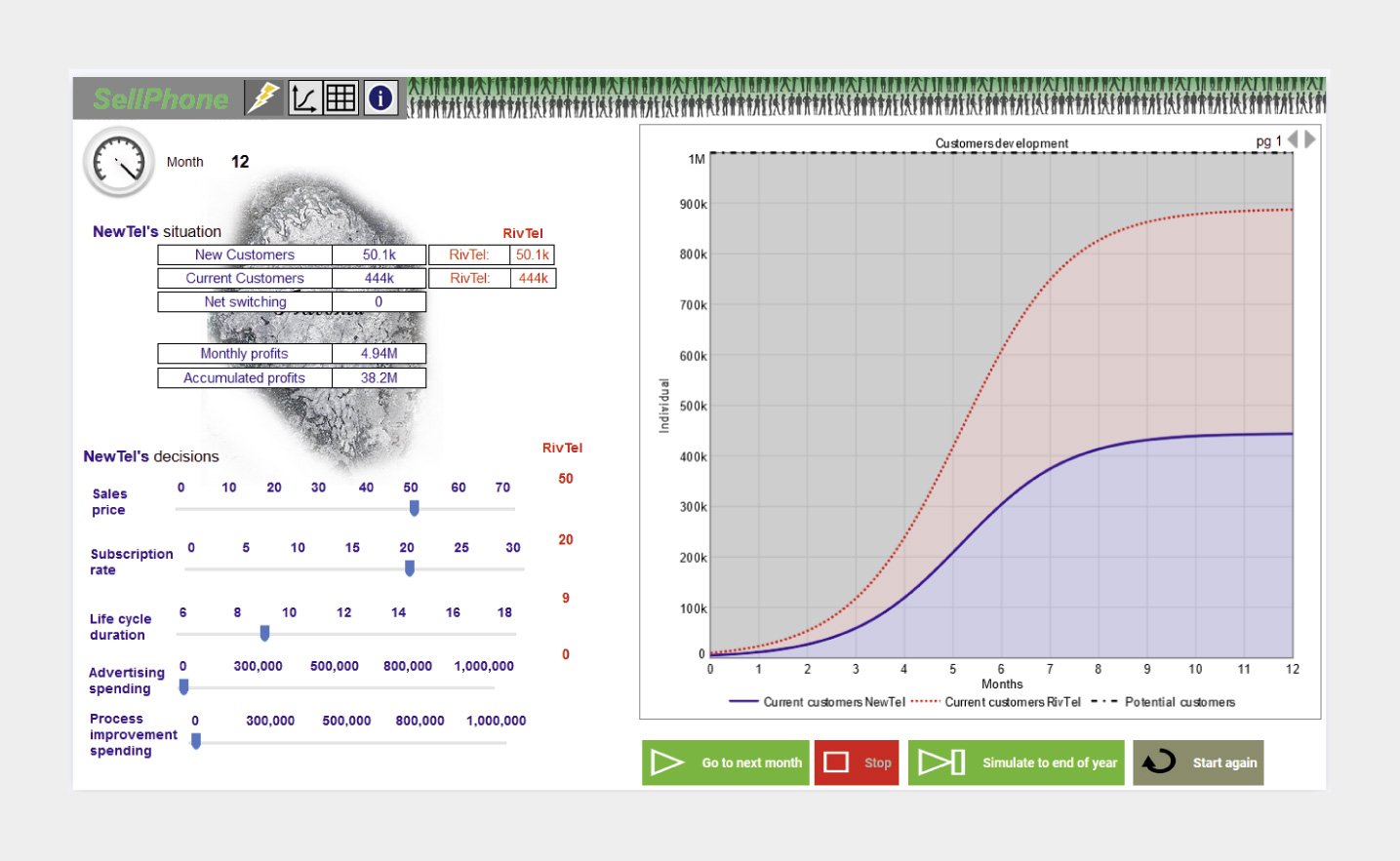Click the New Customers value cell
The width and height of the screenshot is (1400, 861).
pos(379,255)
